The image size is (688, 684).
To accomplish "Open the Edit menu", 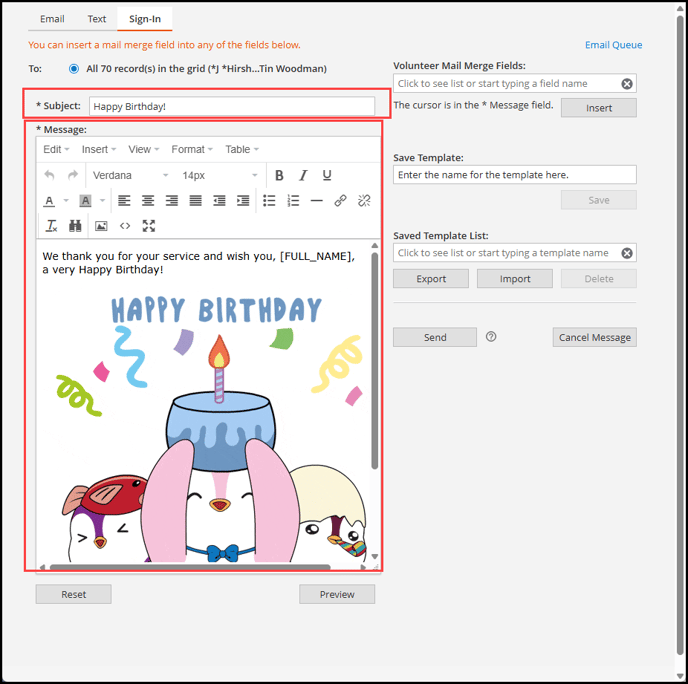I will (x=56, y=150).
